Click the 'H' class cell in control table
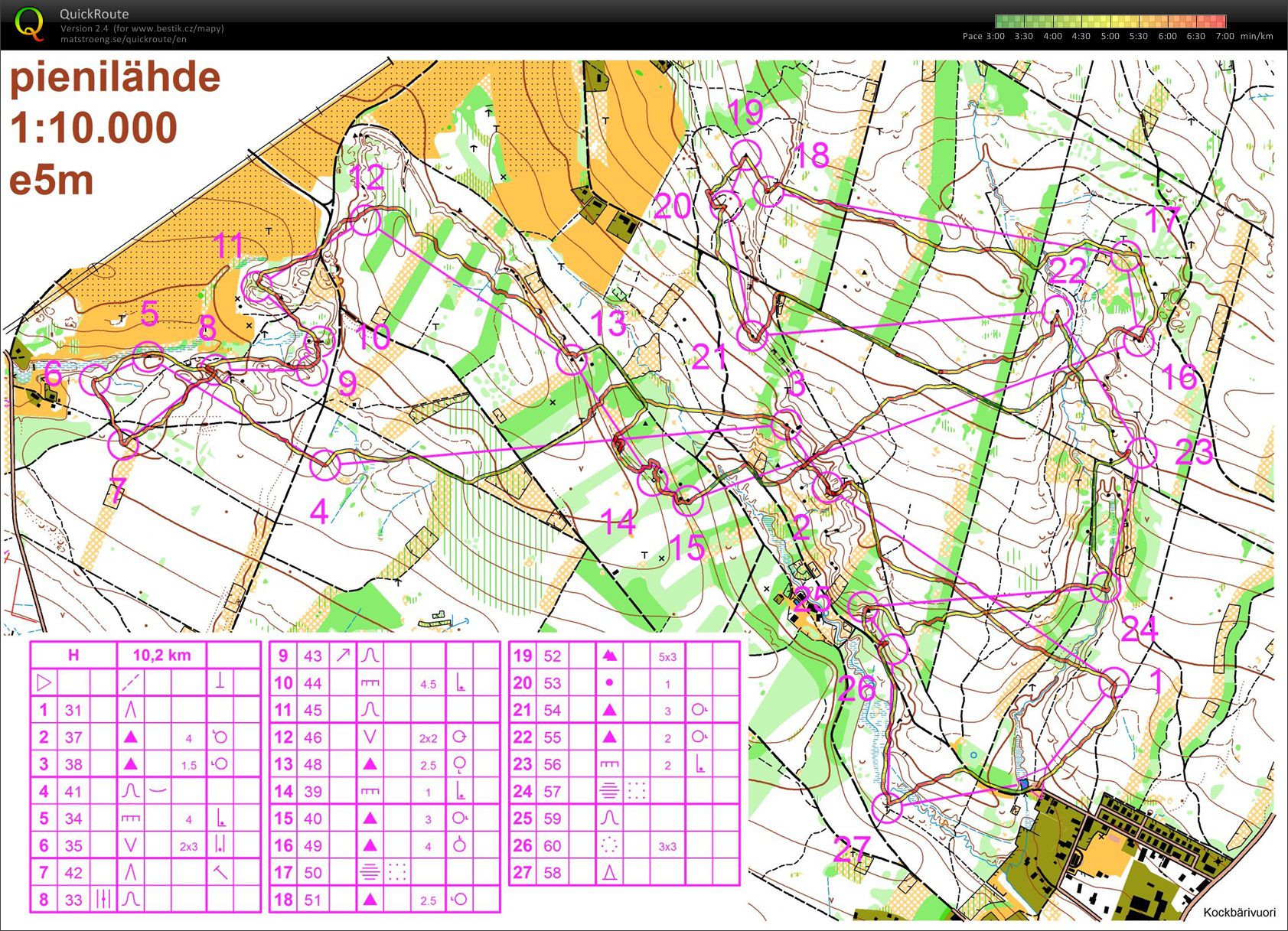The width and height of the screenshot is (1288, 931). (73, 655)
